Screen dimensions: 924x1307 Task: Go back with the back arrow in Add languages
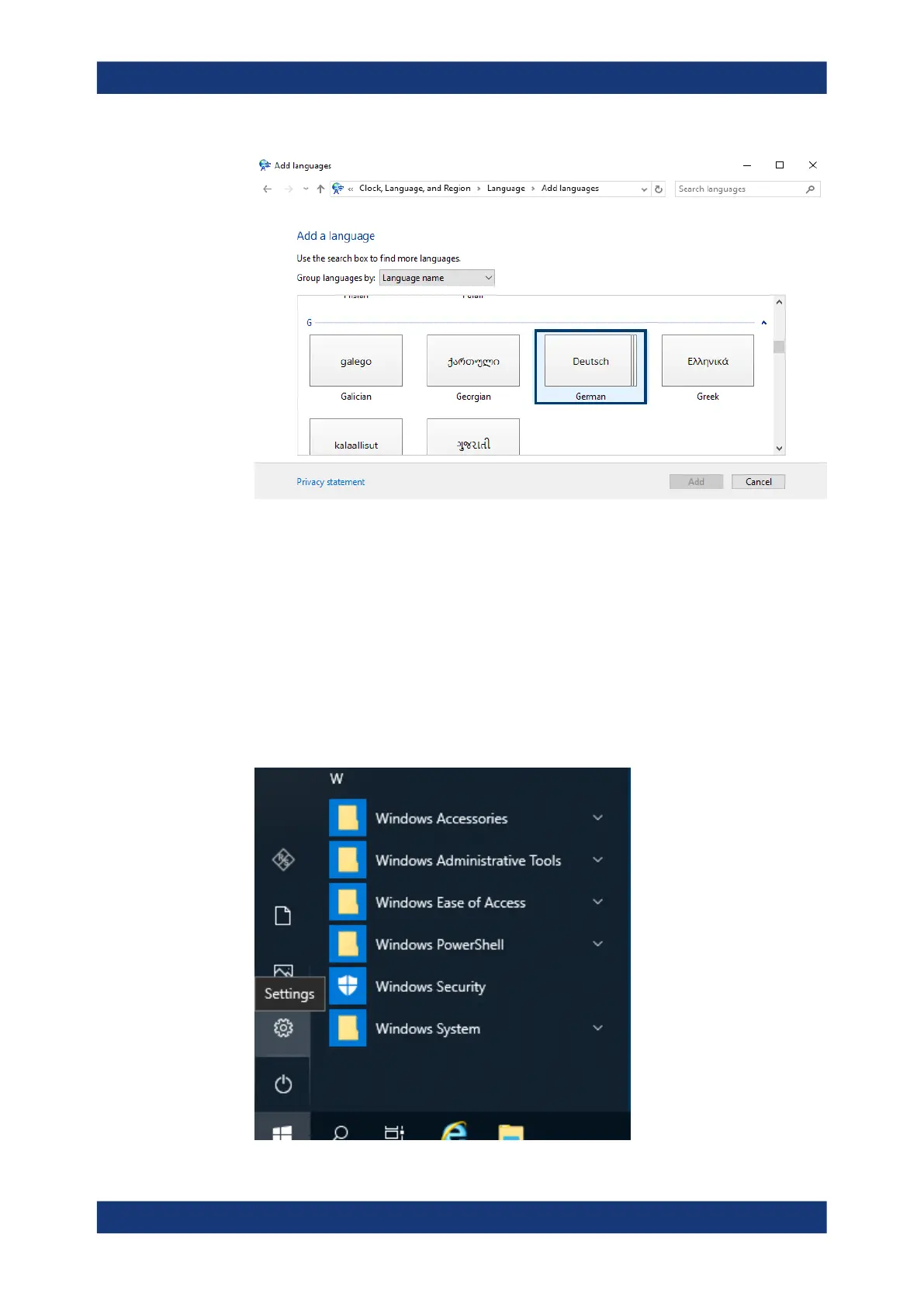click(x=268, y=189)
